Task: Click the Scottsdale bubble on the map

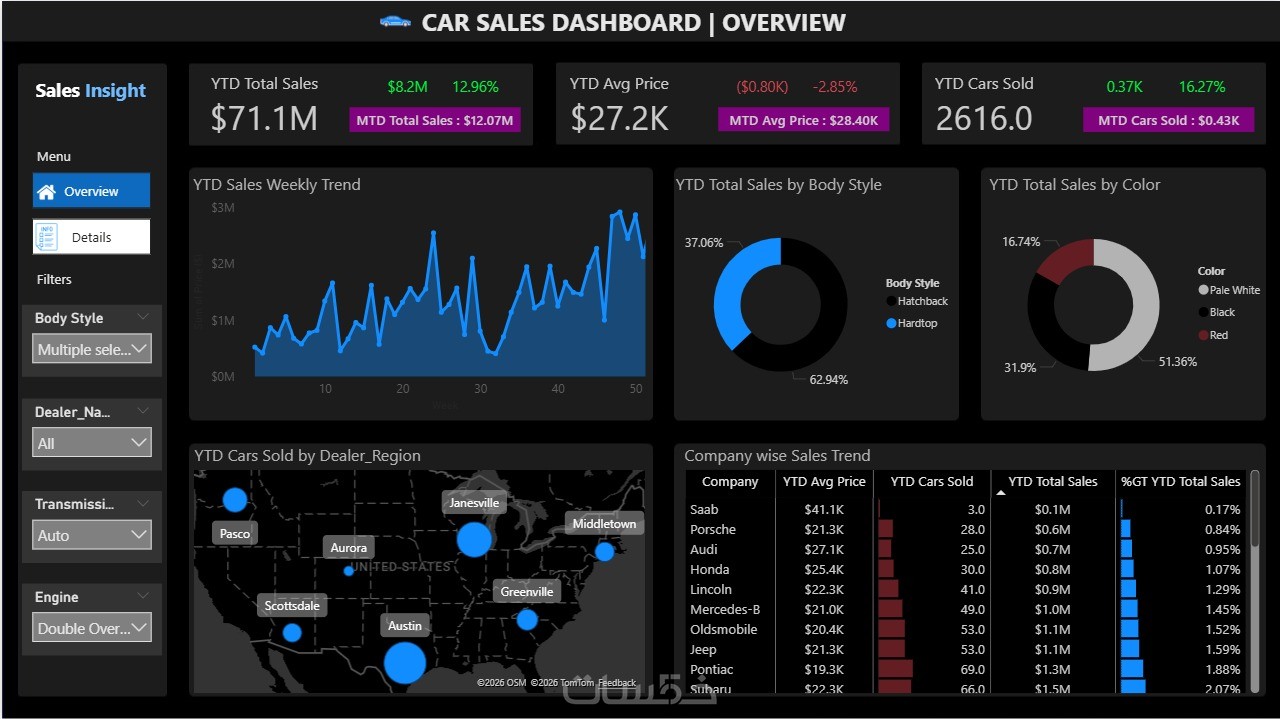Action: coord(292,632)
